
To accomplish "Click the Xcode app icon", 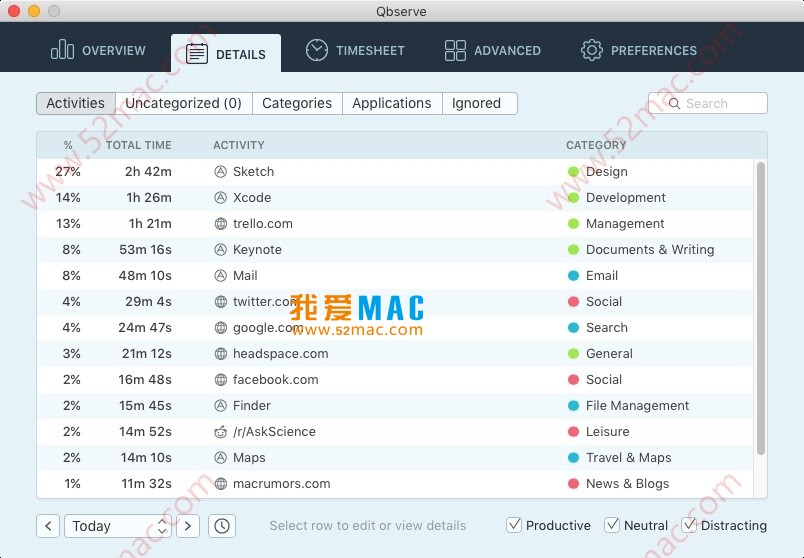I will 220,197.
